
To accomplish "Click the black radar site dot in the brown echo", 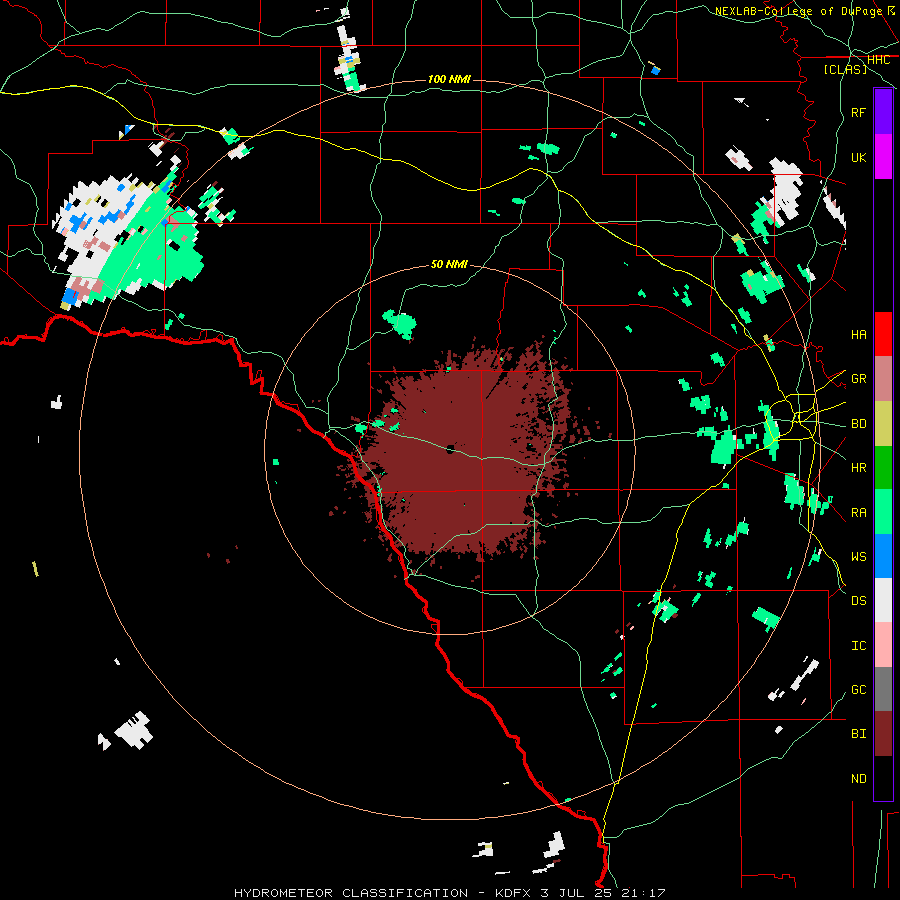I will tap(451, 448).
